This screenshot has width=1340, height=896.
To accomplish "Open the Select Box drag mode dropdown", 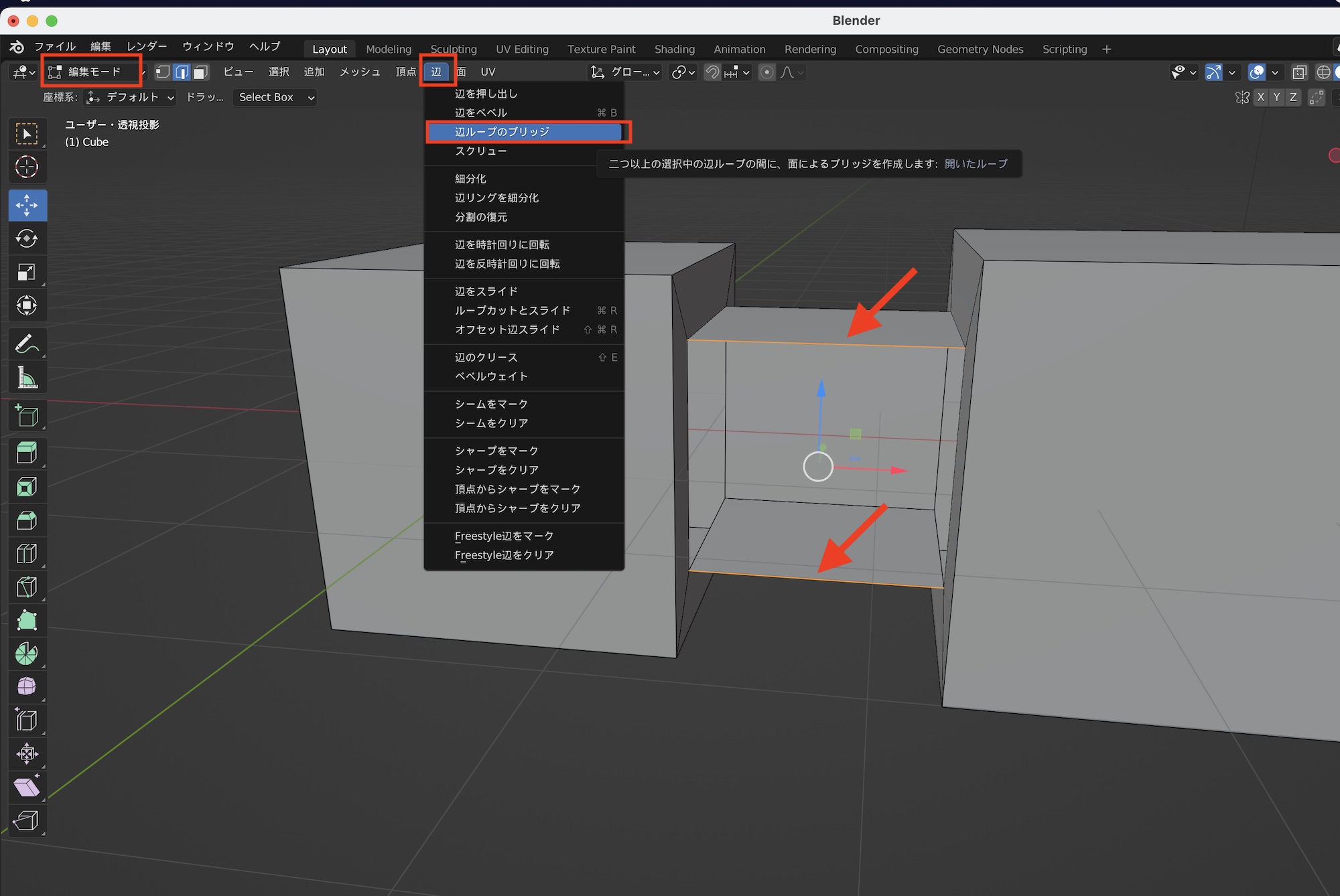I will [x=274, y=97].
